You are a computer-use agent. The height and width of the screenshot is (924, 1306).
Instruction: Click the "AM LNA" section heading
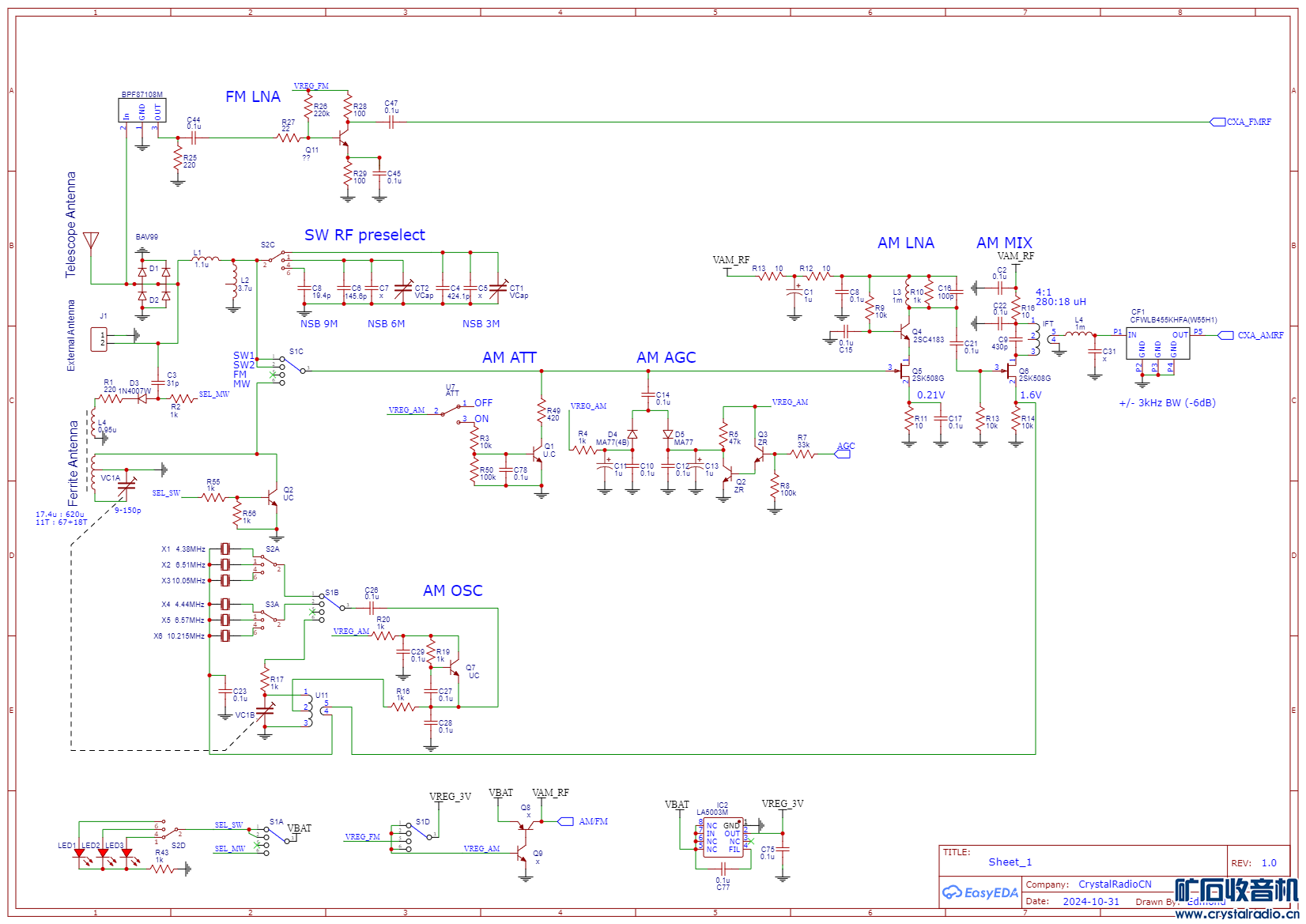906,243
